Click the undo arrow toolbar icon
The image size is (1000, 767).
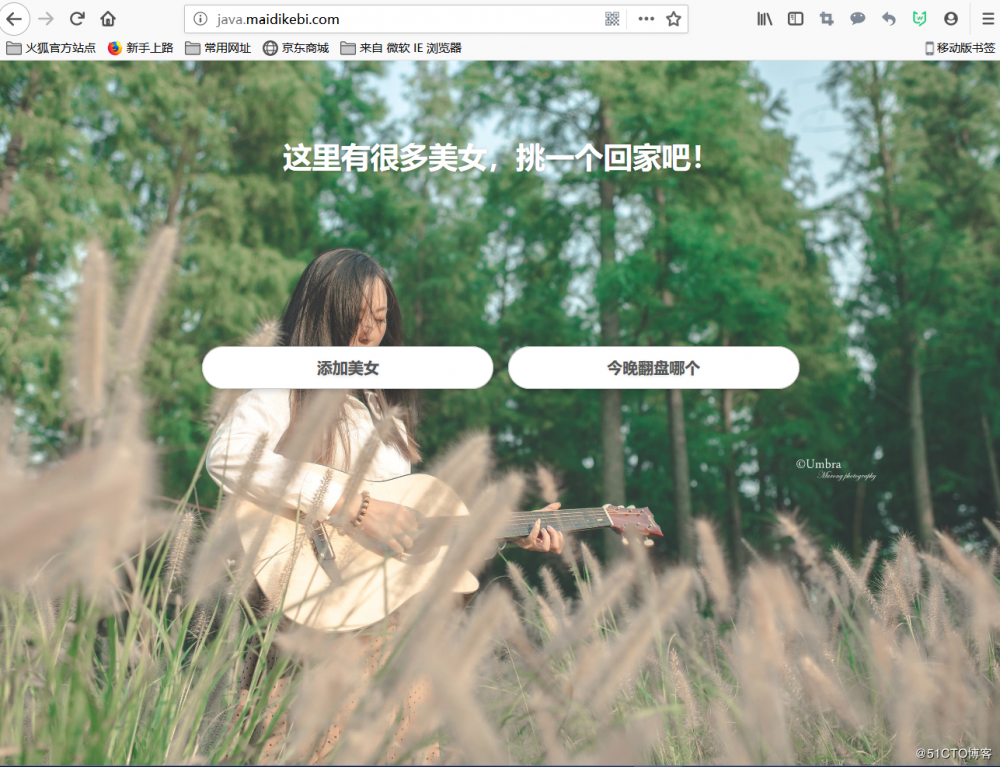tap(888, 19)
